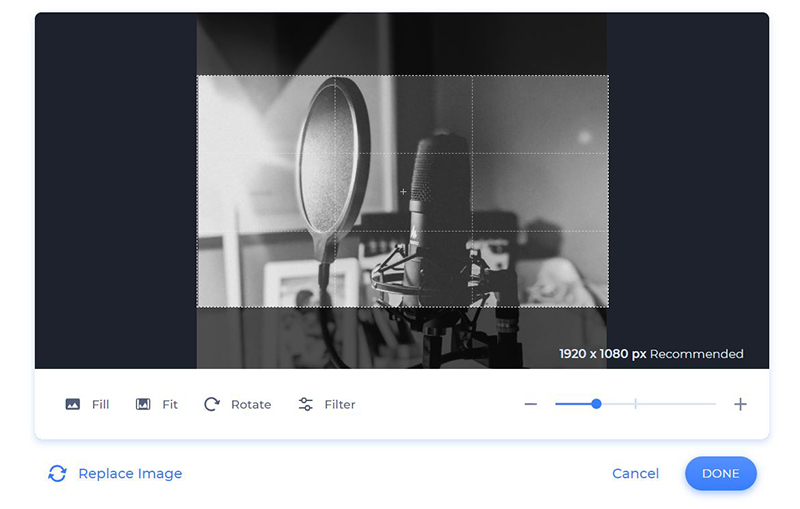
Task: Click the zoom slider midpoint tick mark
Action: [636, 404]
